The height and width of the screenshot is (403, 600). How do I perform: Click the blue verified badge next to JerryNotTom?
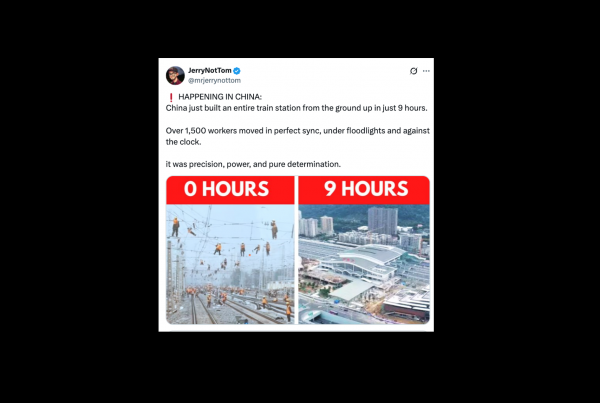tap(237, 70)
